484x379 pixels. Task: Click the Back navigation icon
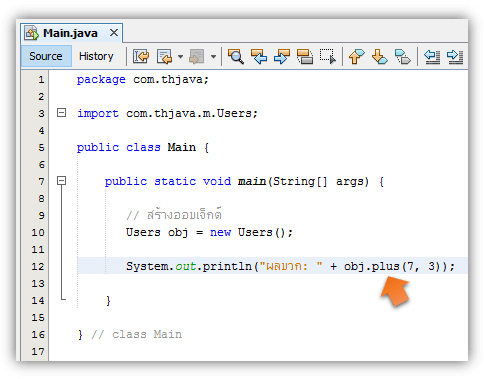coord(164,56)
